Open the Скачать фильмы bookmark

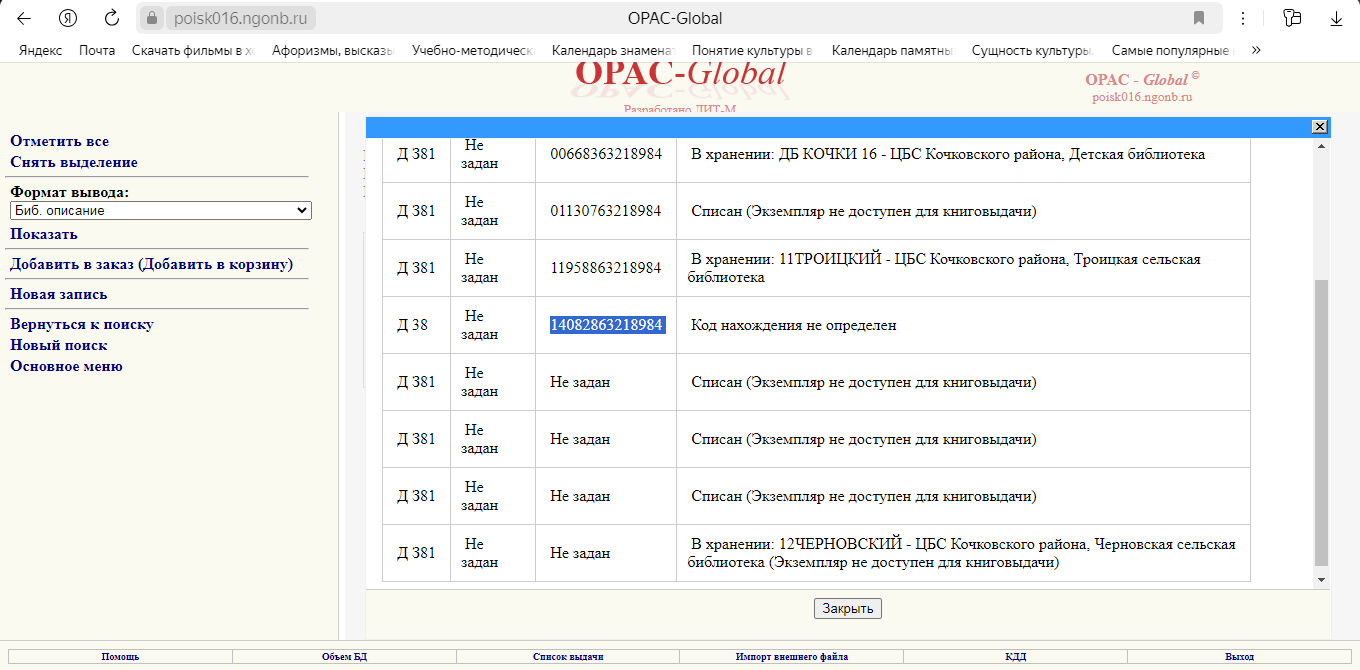(x=194, y=50)
